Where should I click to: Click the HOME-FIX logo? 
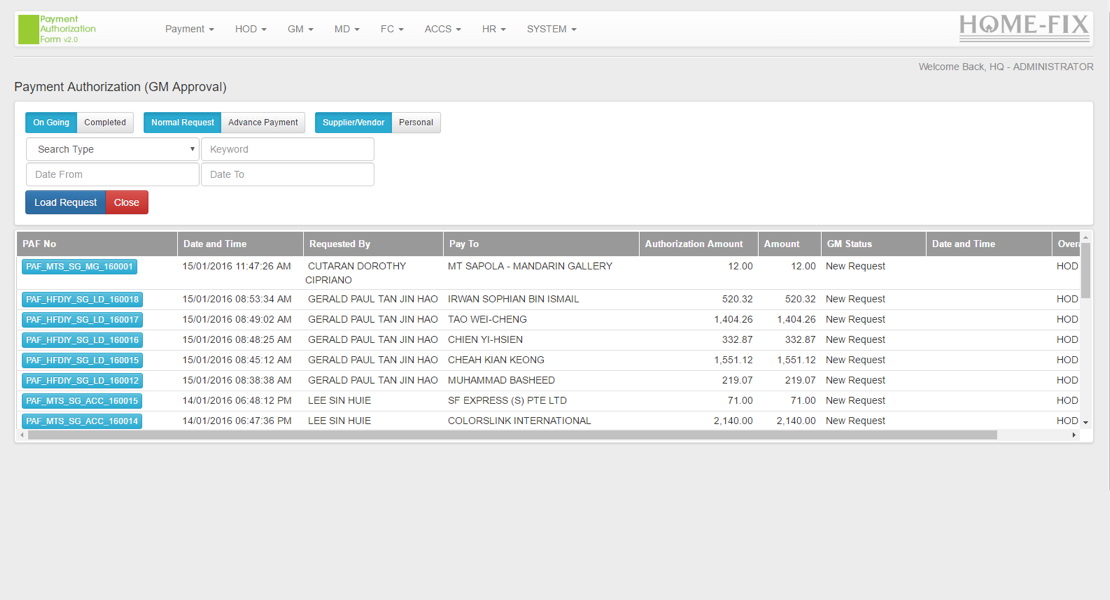(1023, 27)
